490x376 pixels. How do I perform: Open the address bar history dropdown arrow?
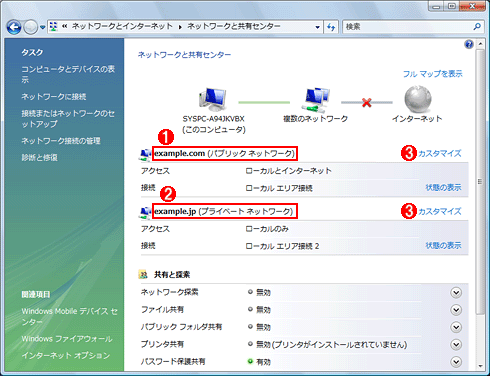318,27
